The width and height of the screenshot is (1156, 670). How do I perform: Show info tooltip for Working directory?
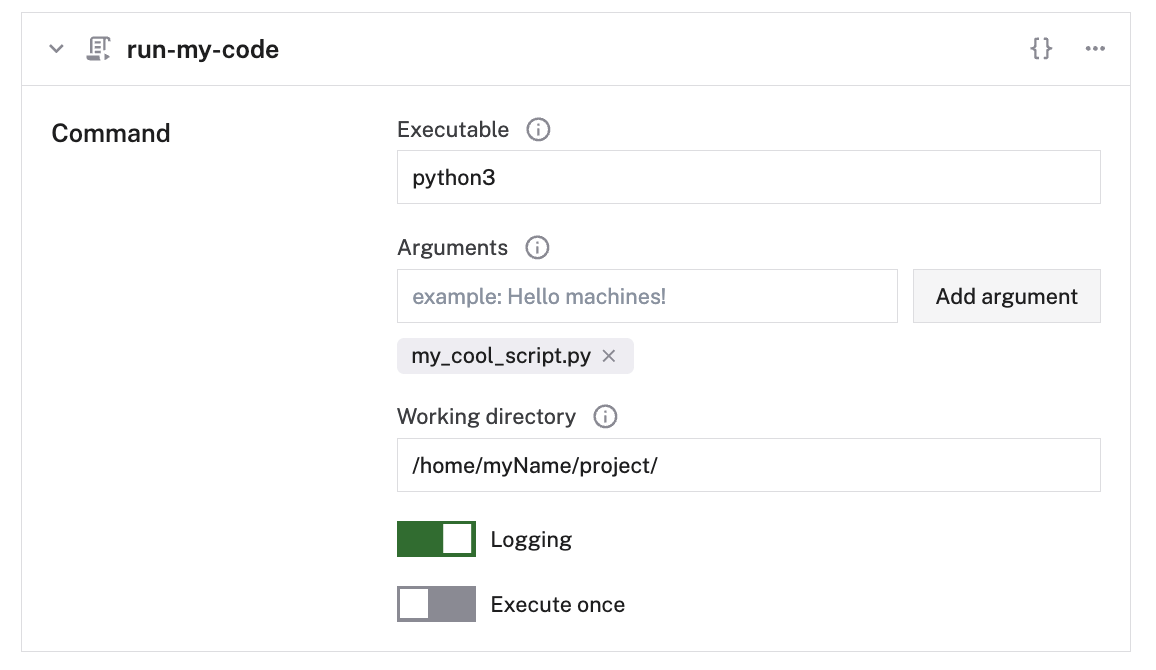coord(605,417)
